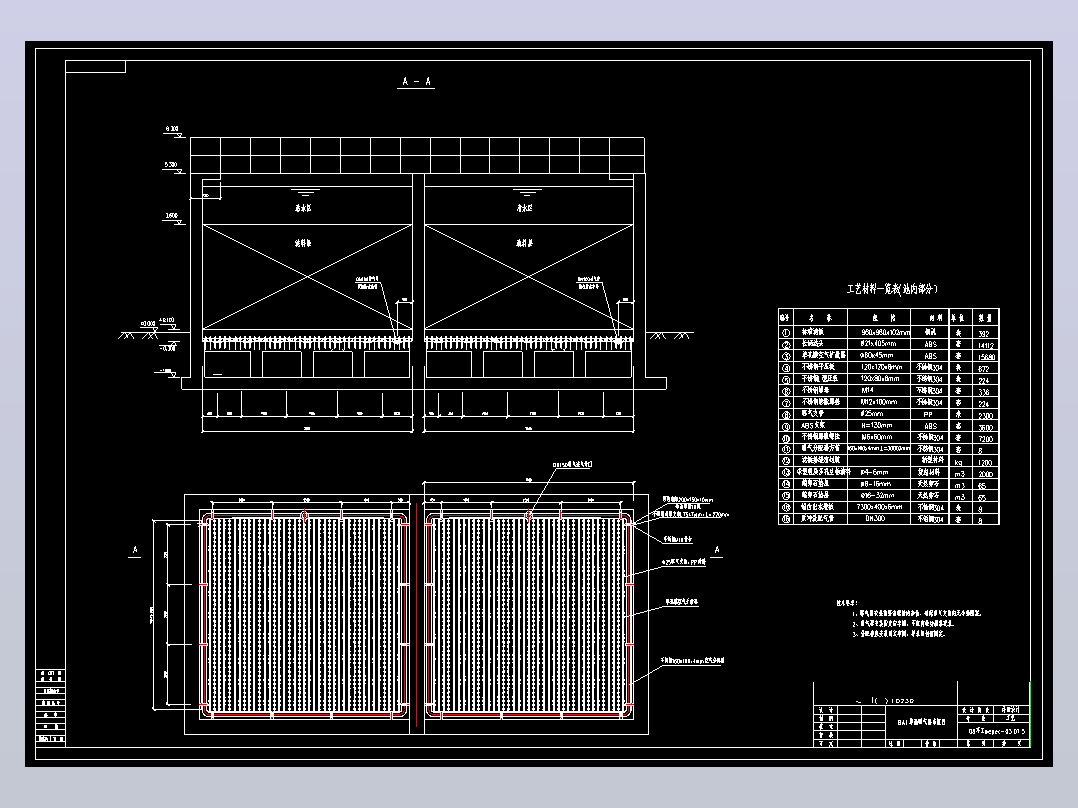Select the "120x120x8mm" specification cell
This screenshot has width=1078, height=808.
[881, 367]
